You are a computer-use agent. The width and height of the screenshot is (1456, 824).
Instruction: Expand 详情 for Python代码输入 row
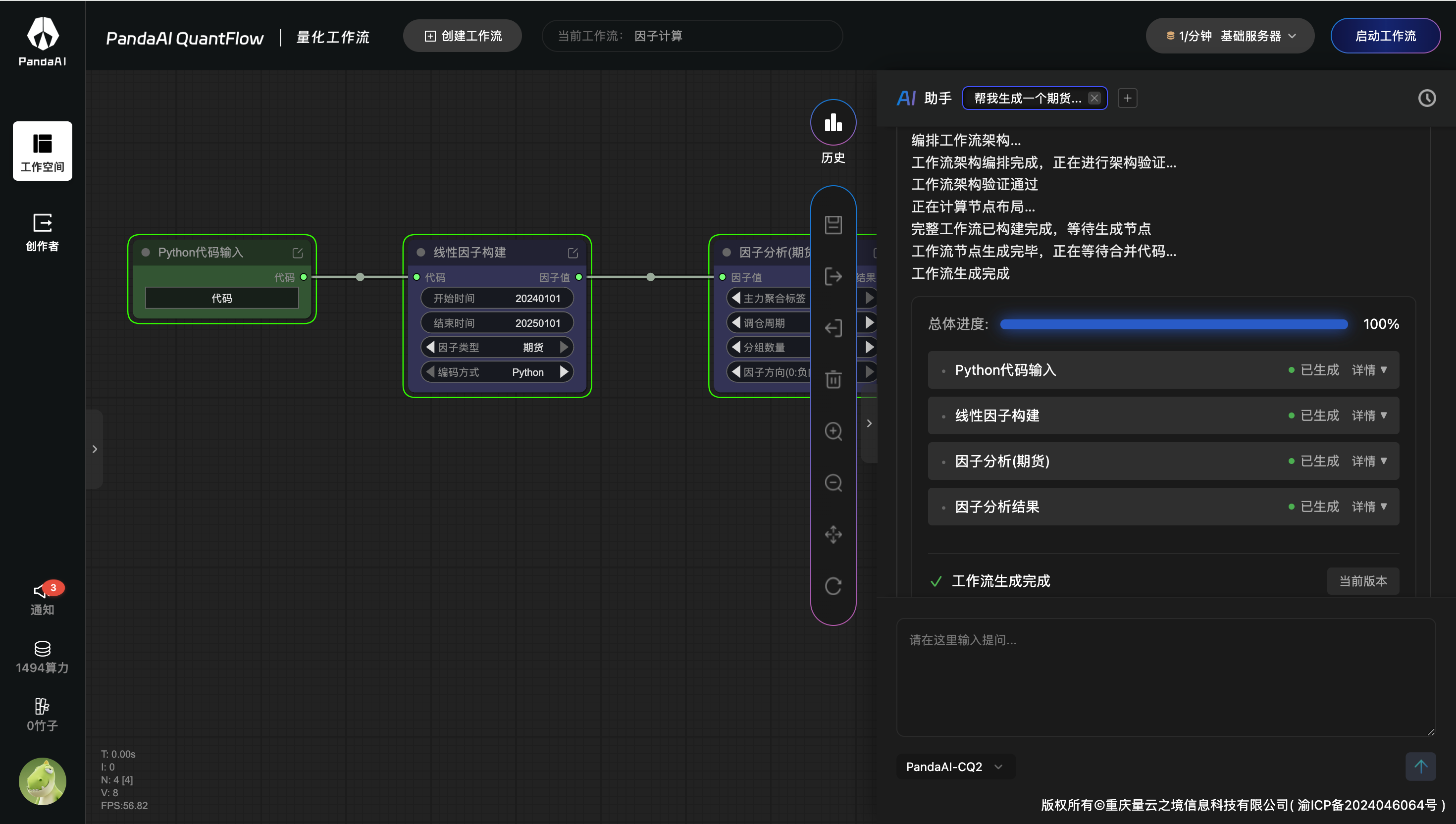(x=1369, y=369)
